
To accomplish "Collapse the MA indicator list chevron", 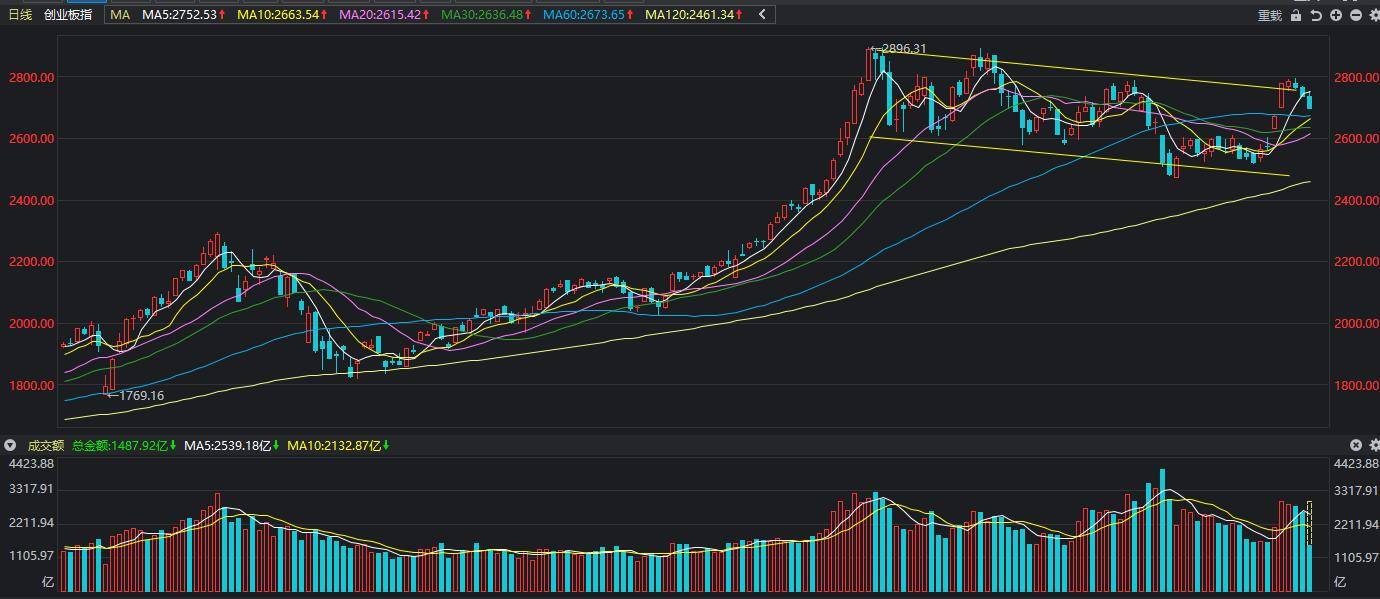I will (762, 15).
